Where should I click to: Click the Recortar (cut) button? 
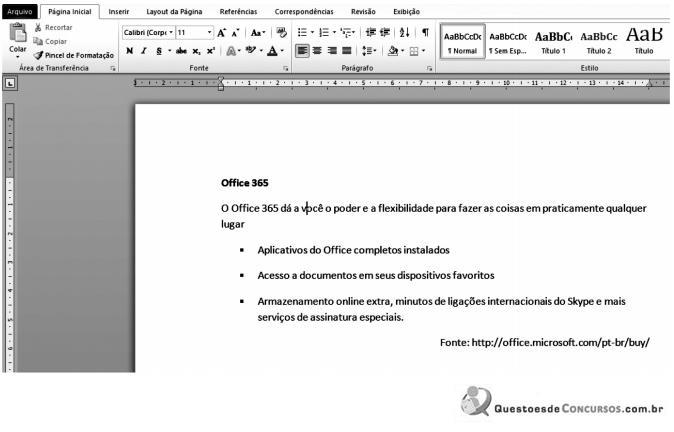[x=53, y=28]
